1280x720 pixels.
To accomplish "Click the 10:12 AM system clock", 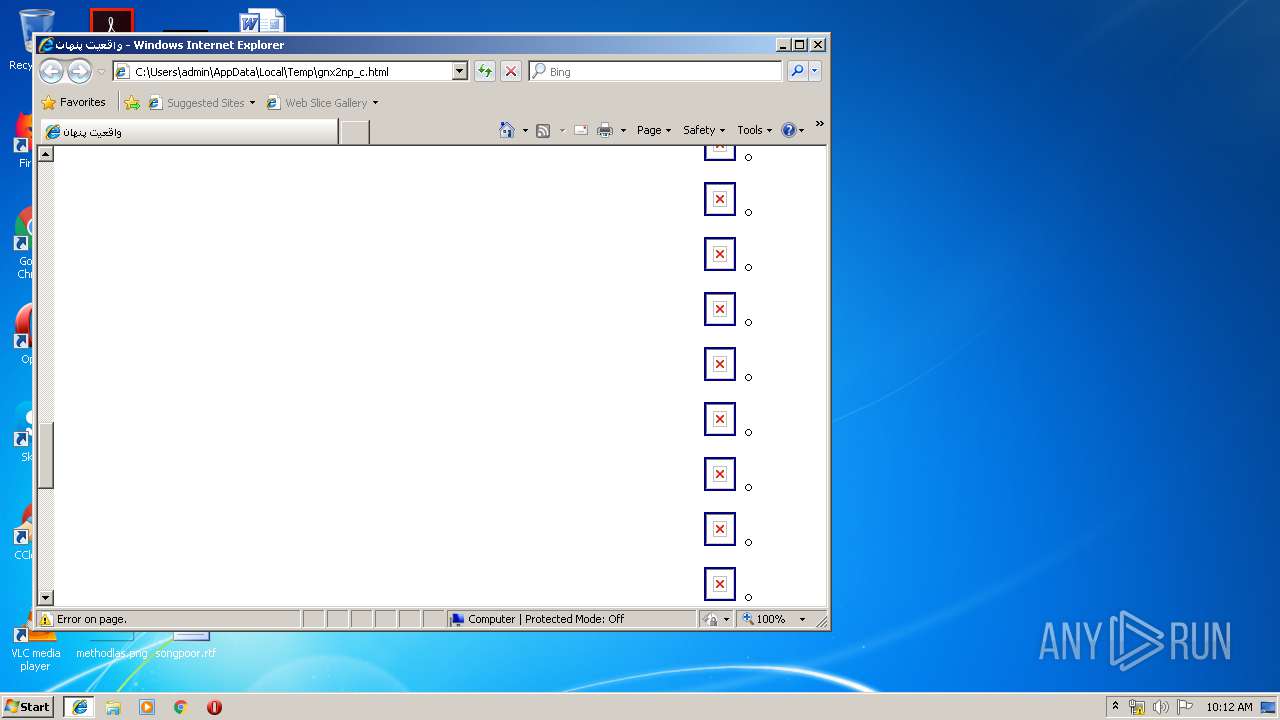I will [1229, 707].
